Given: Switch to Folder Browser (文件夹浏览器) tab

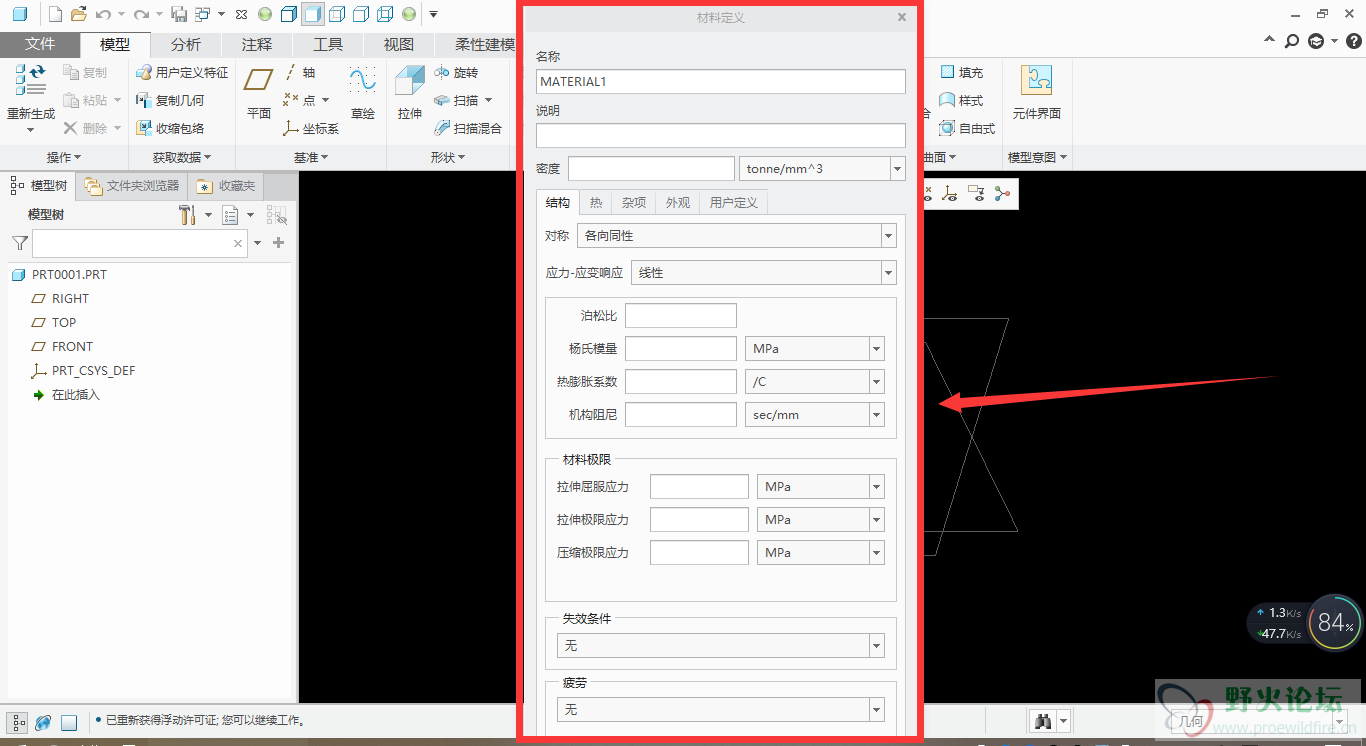Looking at the screenshot, I should 132,186.
